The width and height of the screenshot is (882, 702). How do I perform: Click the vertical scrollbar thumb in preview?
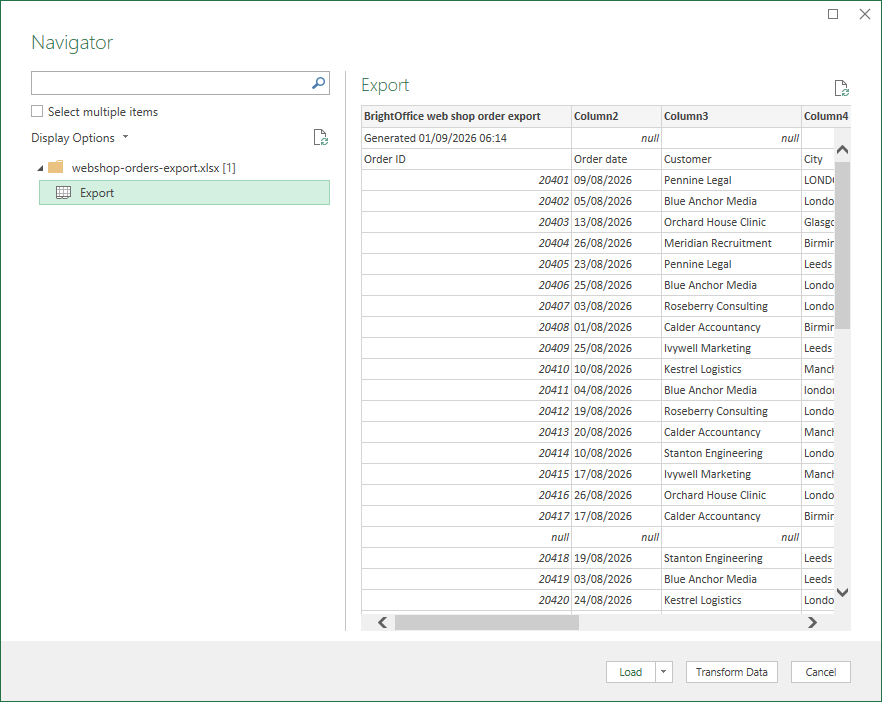point(843,245)
